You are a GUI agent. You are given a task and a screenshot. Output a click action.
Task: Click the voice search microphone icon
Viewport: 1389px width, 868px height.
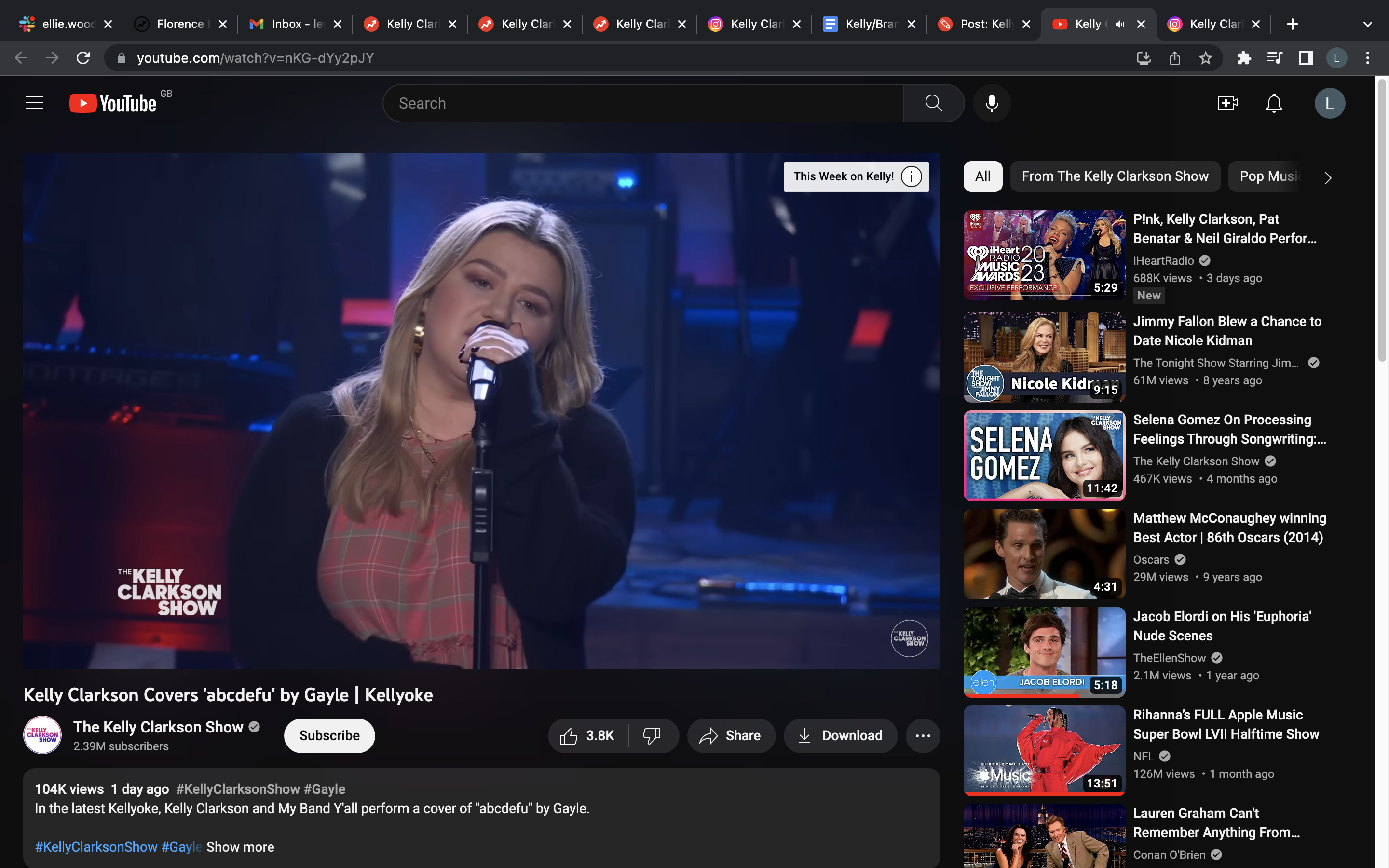tap(991, 103)
